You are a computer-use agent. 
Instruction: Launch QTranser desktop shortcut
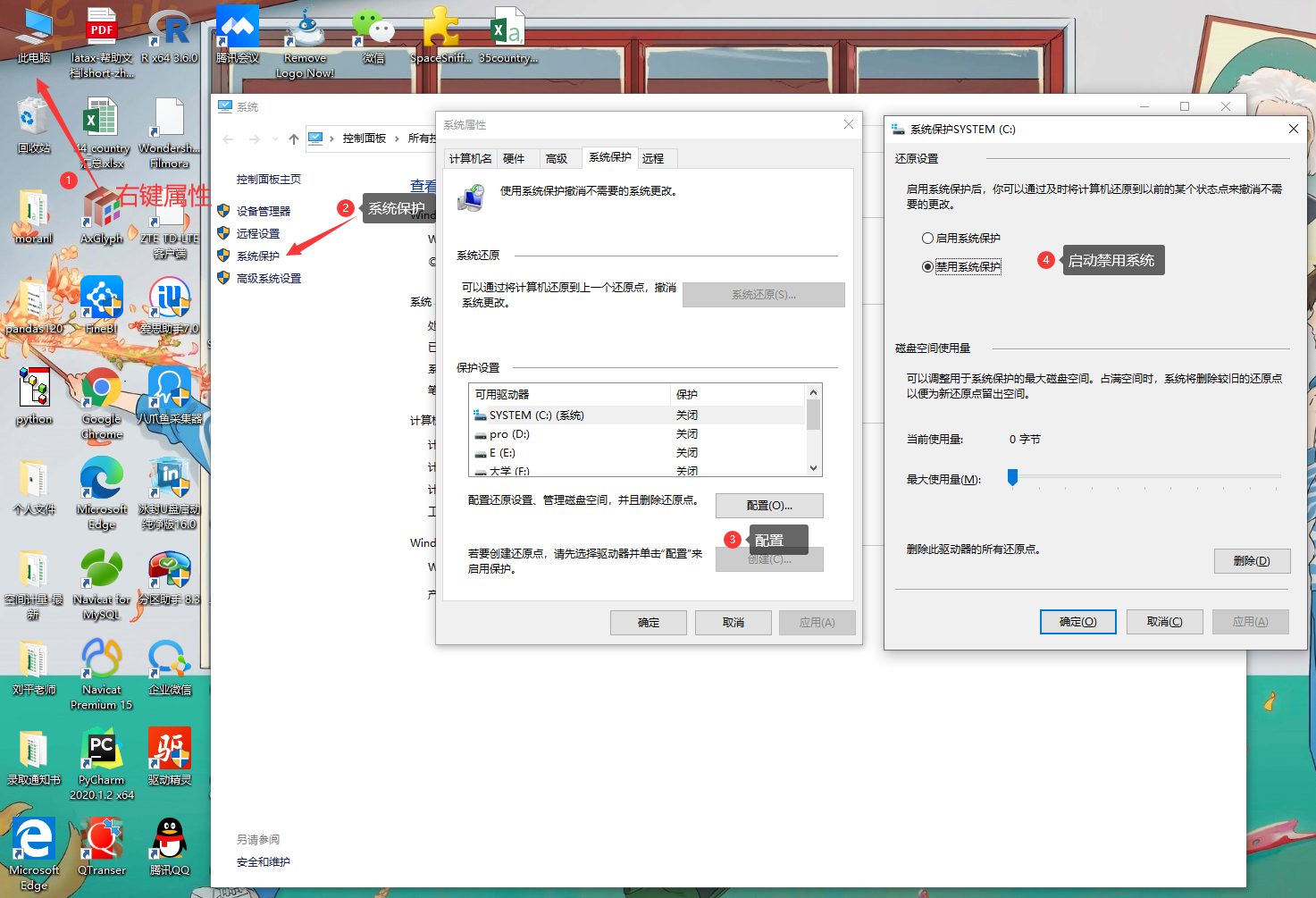[x=102, y=846]
